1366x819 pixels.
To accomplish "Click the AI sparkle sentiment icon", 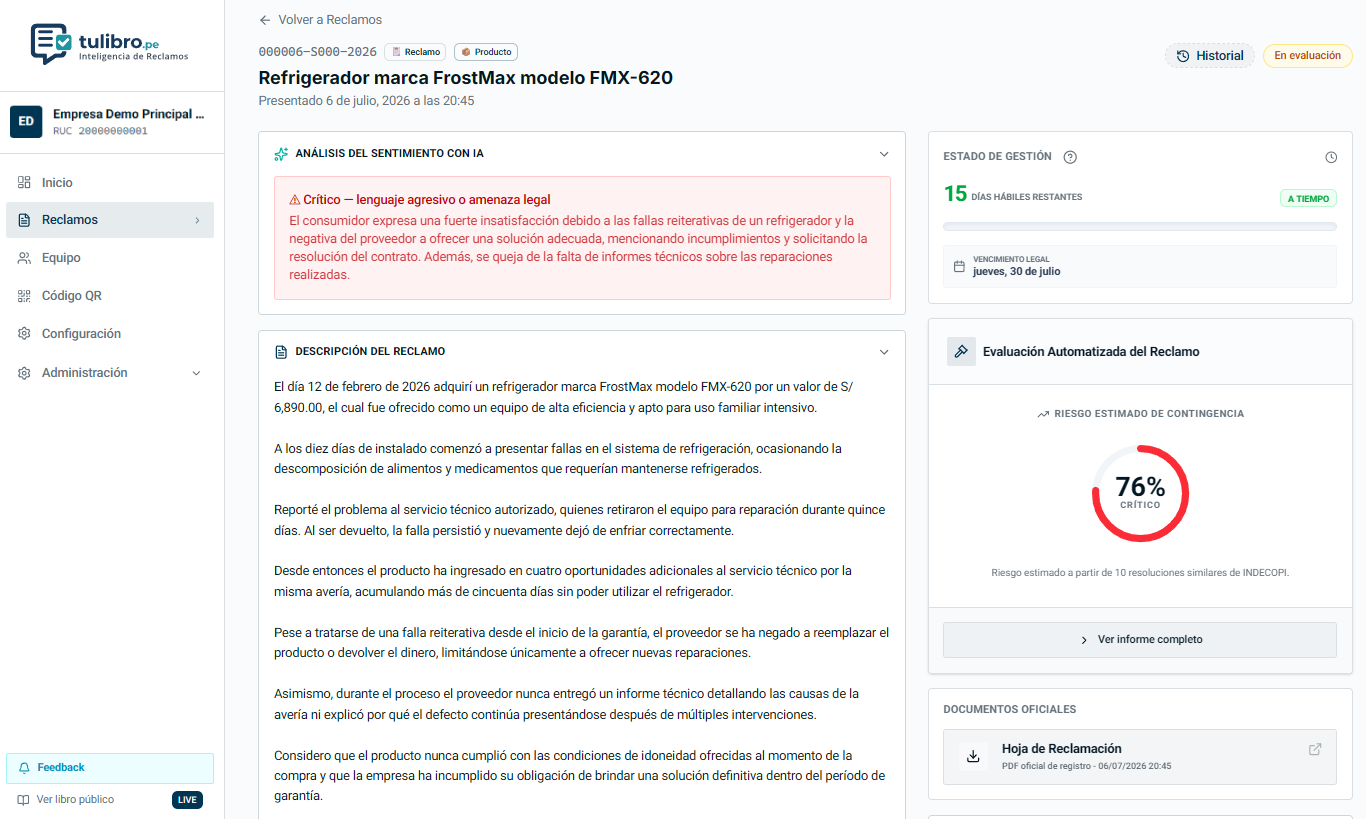I will (281, 154).
